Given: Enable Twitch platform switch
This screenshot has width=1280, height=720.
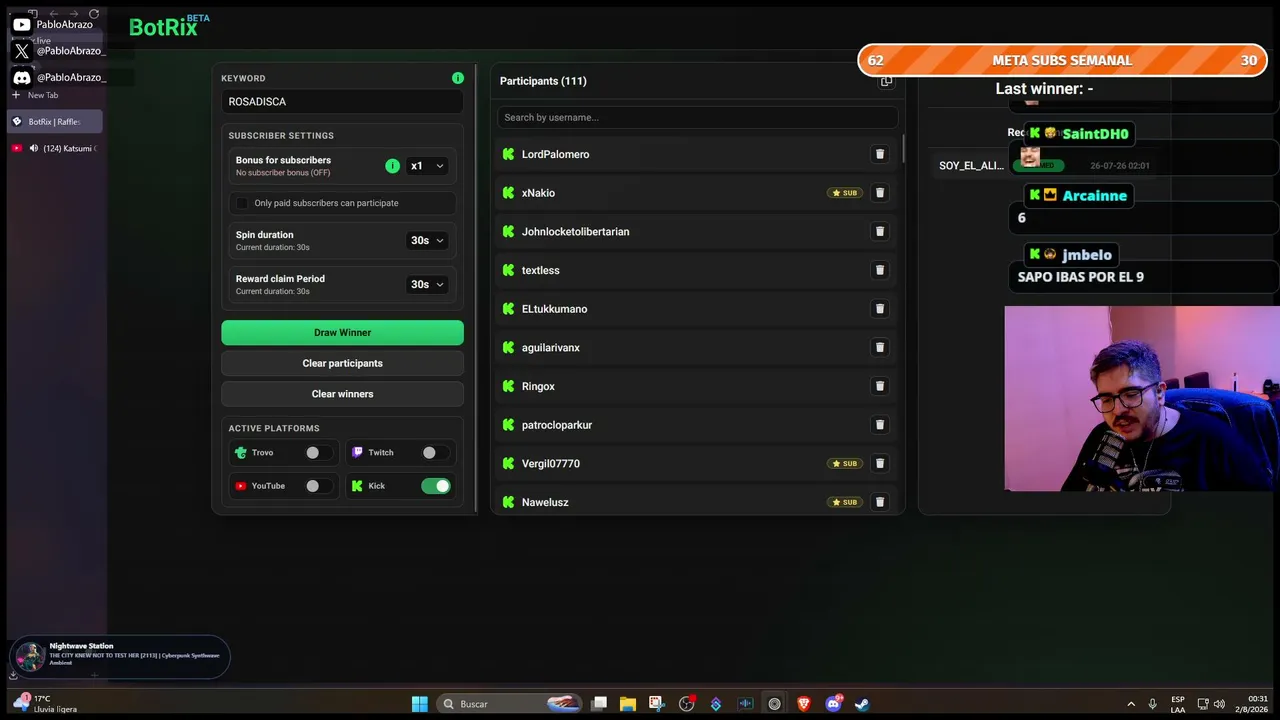Looking at the screenshot, I should point(434,453).
